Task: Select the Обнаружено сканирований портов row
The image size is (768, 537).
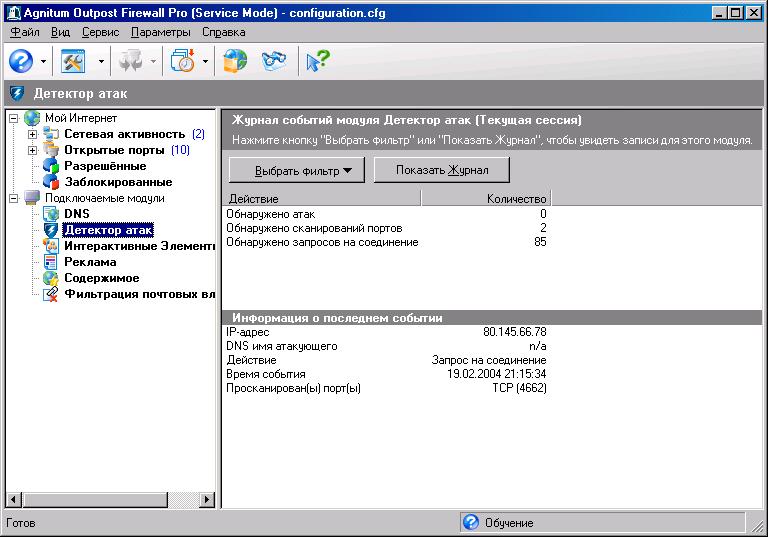Action: click(386, 228)
